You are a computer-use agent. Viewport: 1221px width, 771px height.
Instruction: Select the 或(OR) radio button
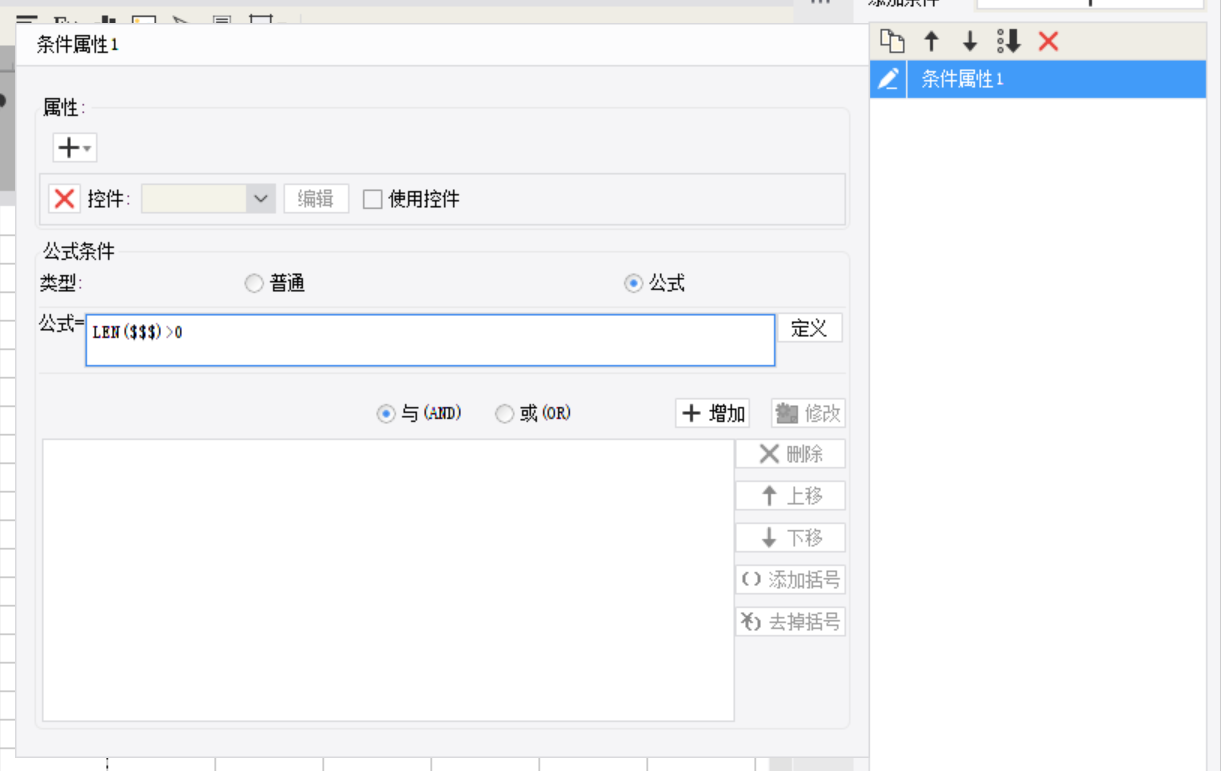[x=505, y=414]
